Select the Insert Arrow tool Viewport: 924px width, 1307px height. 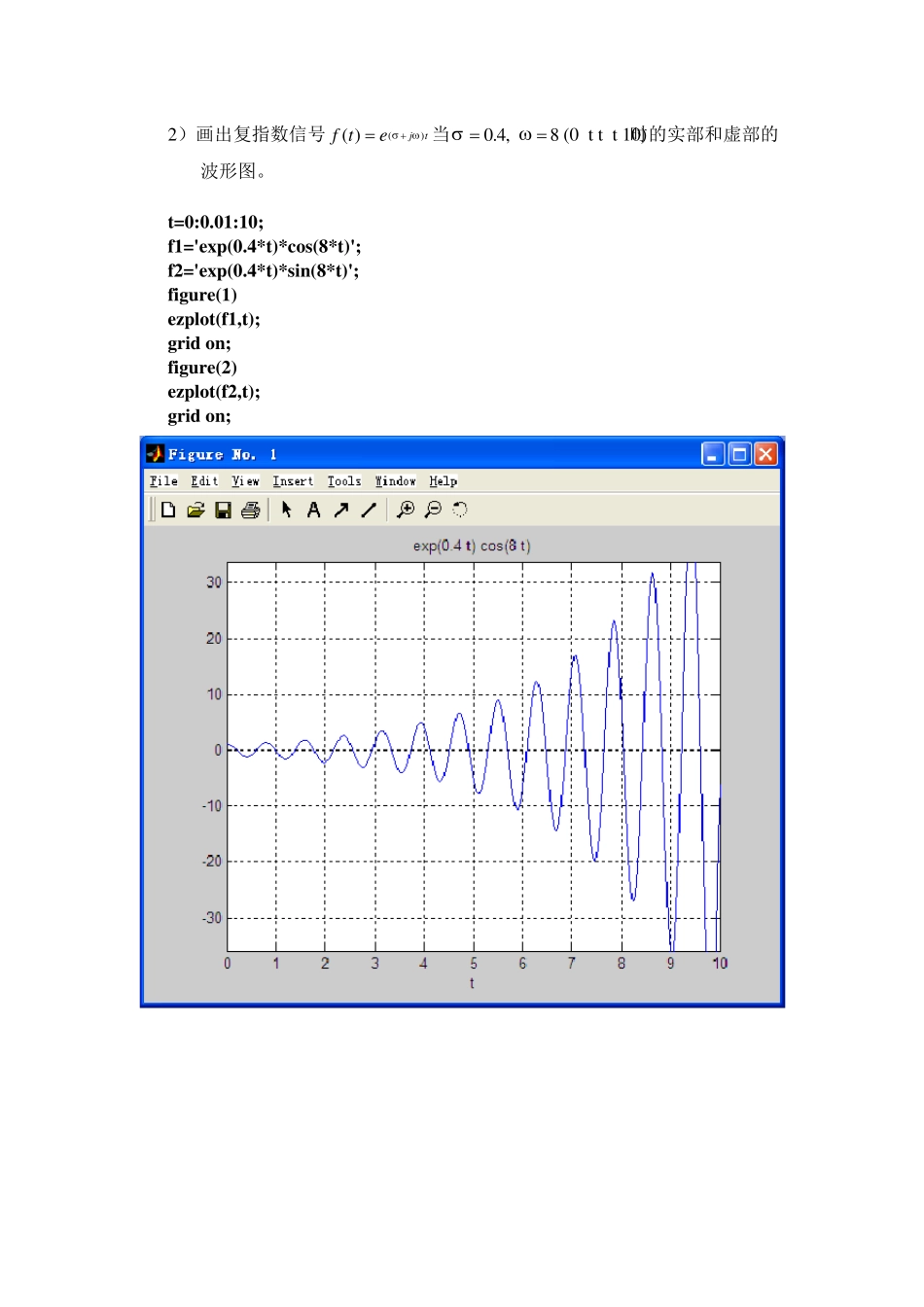[341, 510]
